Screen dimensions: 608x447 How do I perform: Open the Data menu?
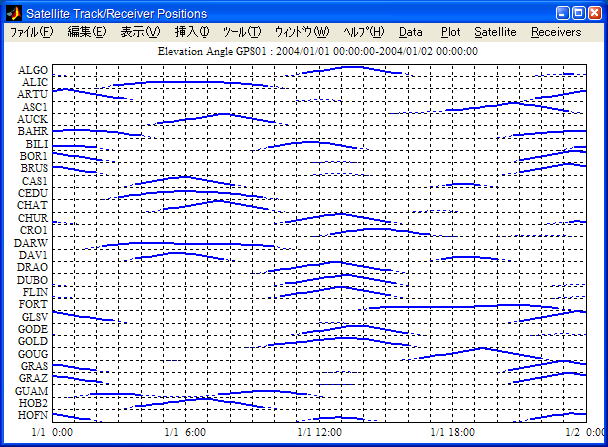click(x=411, y=32)
